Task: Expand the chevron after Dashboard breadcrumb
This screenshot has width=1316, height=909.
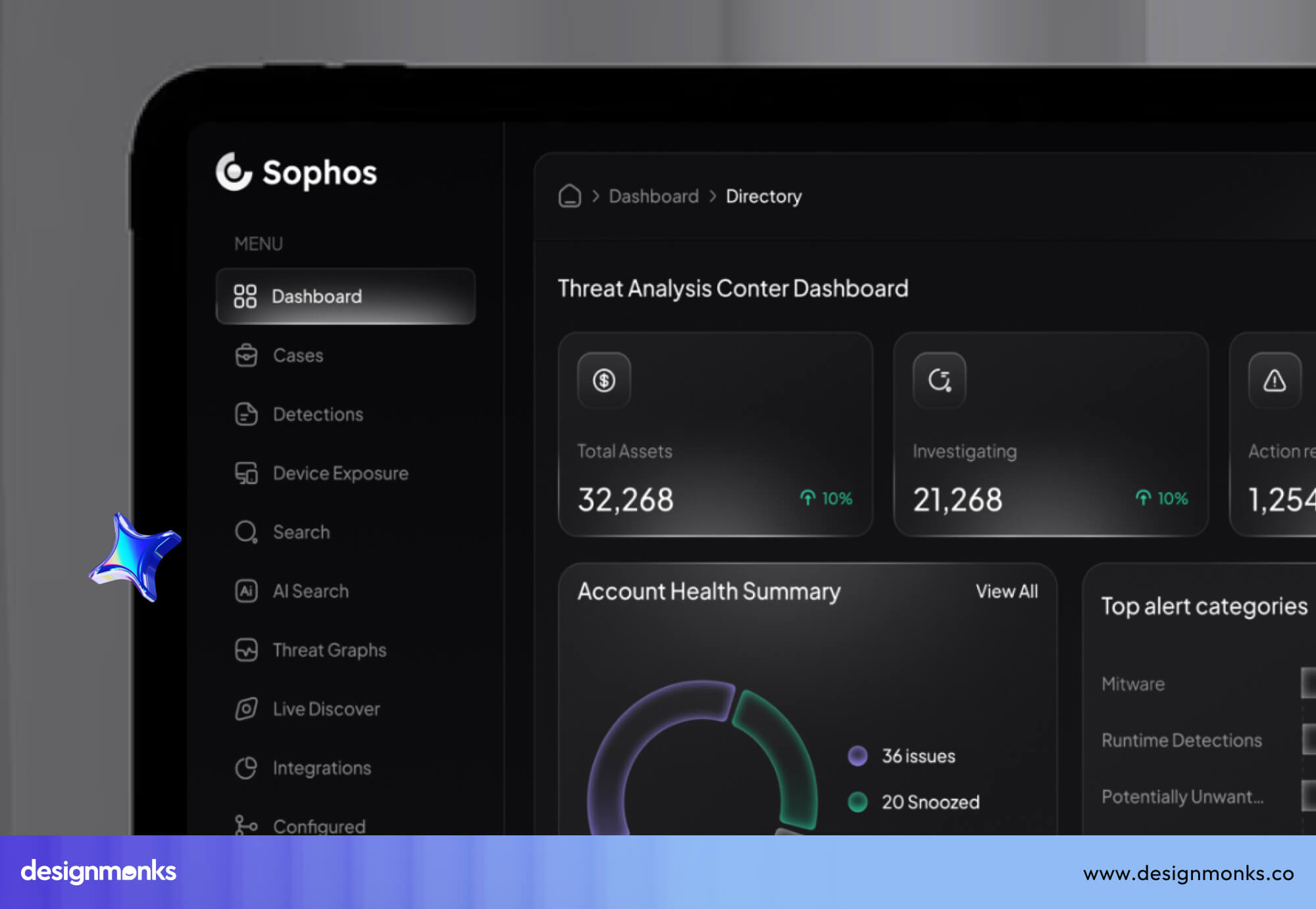Action: coord(713,196)
